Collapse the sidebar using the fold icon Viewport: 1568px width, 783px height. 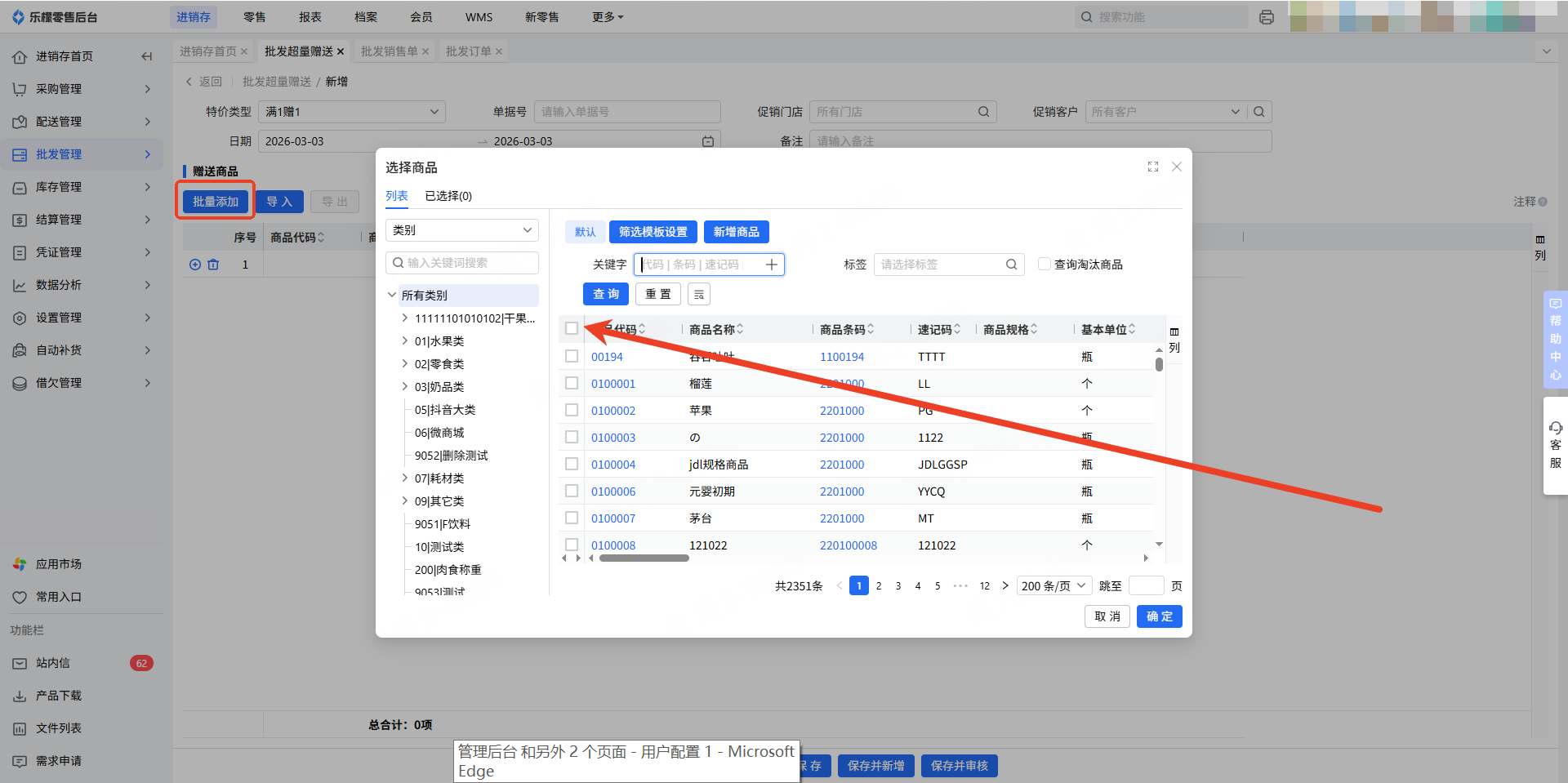point(147,56)
